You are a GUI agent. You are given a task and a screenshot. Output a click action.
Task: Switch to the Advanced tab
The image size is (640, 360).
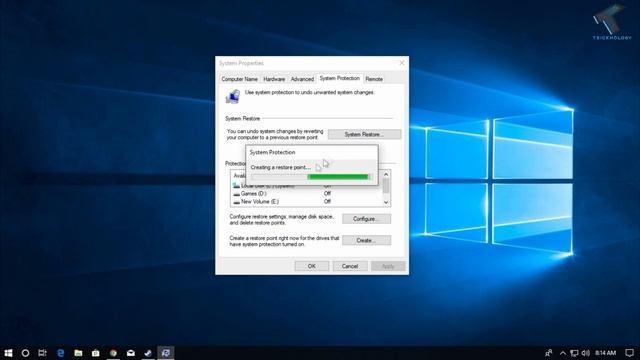(302, 79)
